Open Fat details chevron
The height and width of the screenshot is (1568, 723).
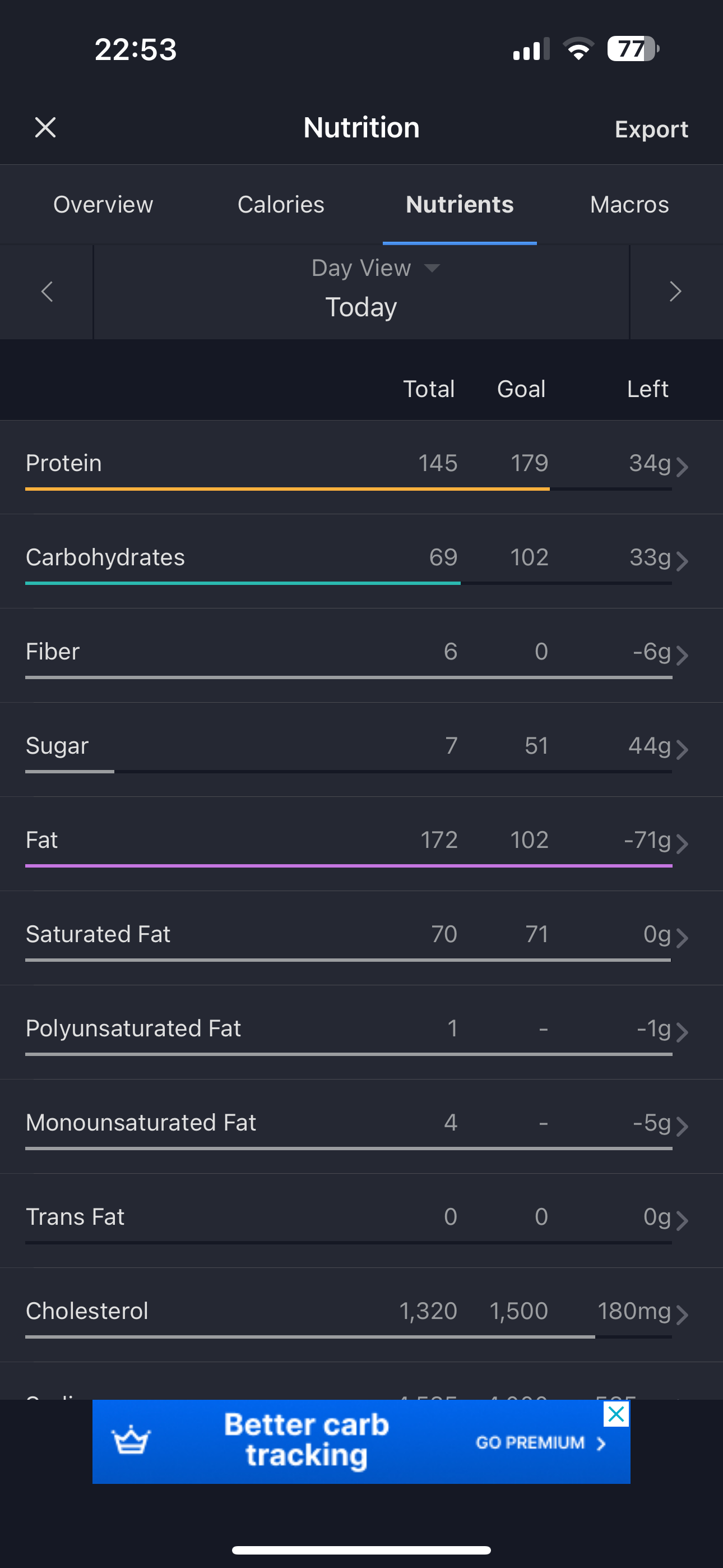coord(683,843)
